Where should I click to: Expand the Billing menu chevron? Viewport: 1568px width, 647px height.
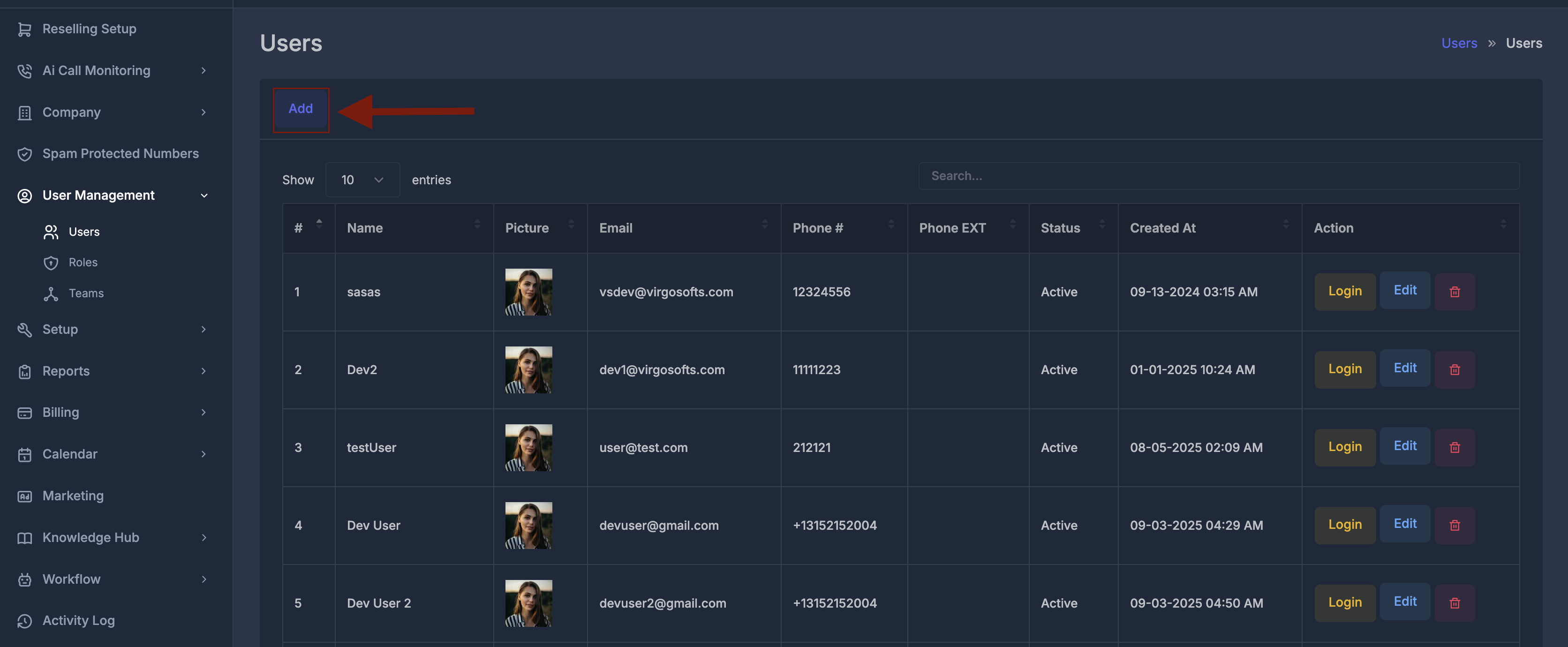[x=204, y=413]
